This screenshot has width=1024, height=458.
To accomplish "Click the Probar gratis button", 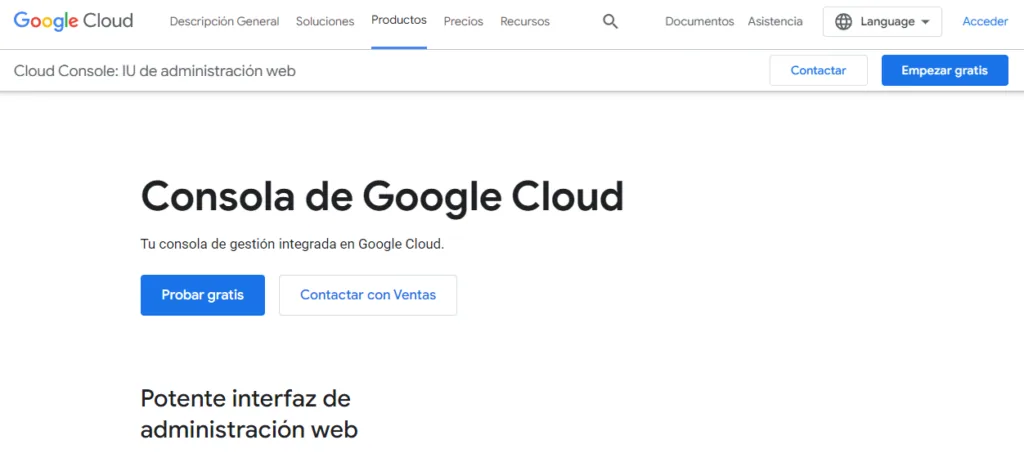I will [202, 295].
